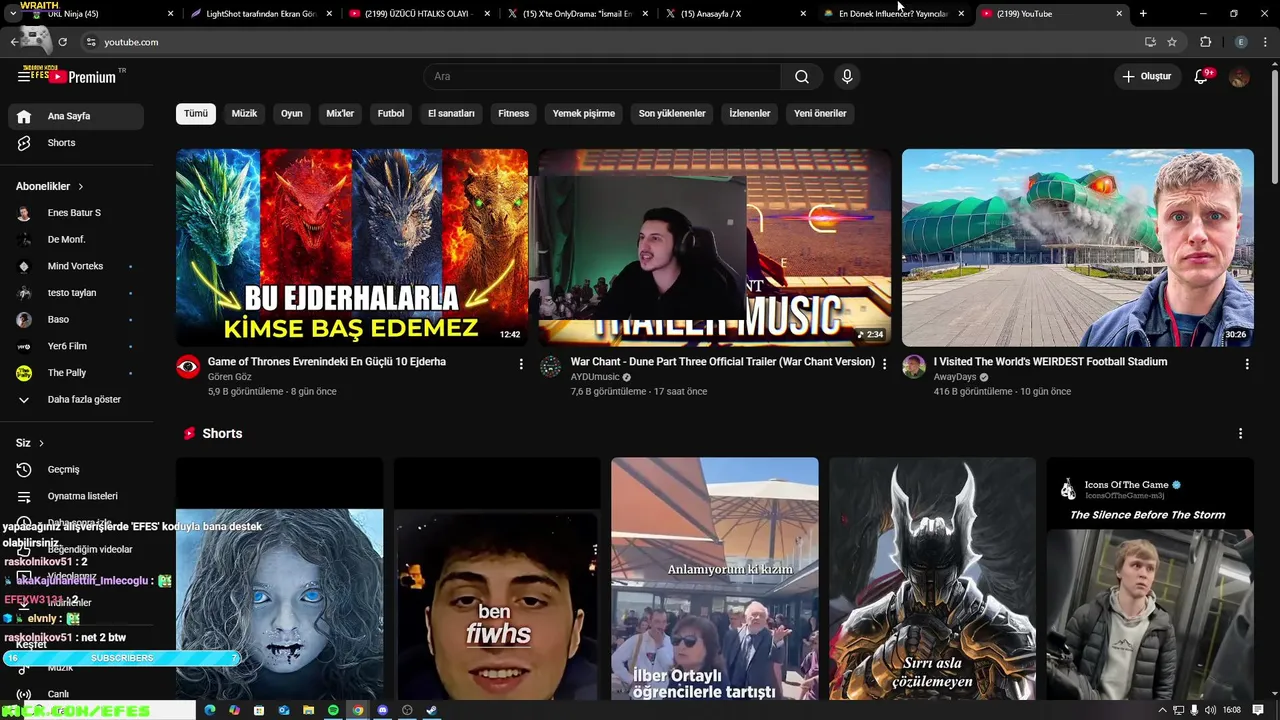Viewport: 1280px width, 720px height.
Task: Select the Fitness filter chip
Action: click(514, 113)
